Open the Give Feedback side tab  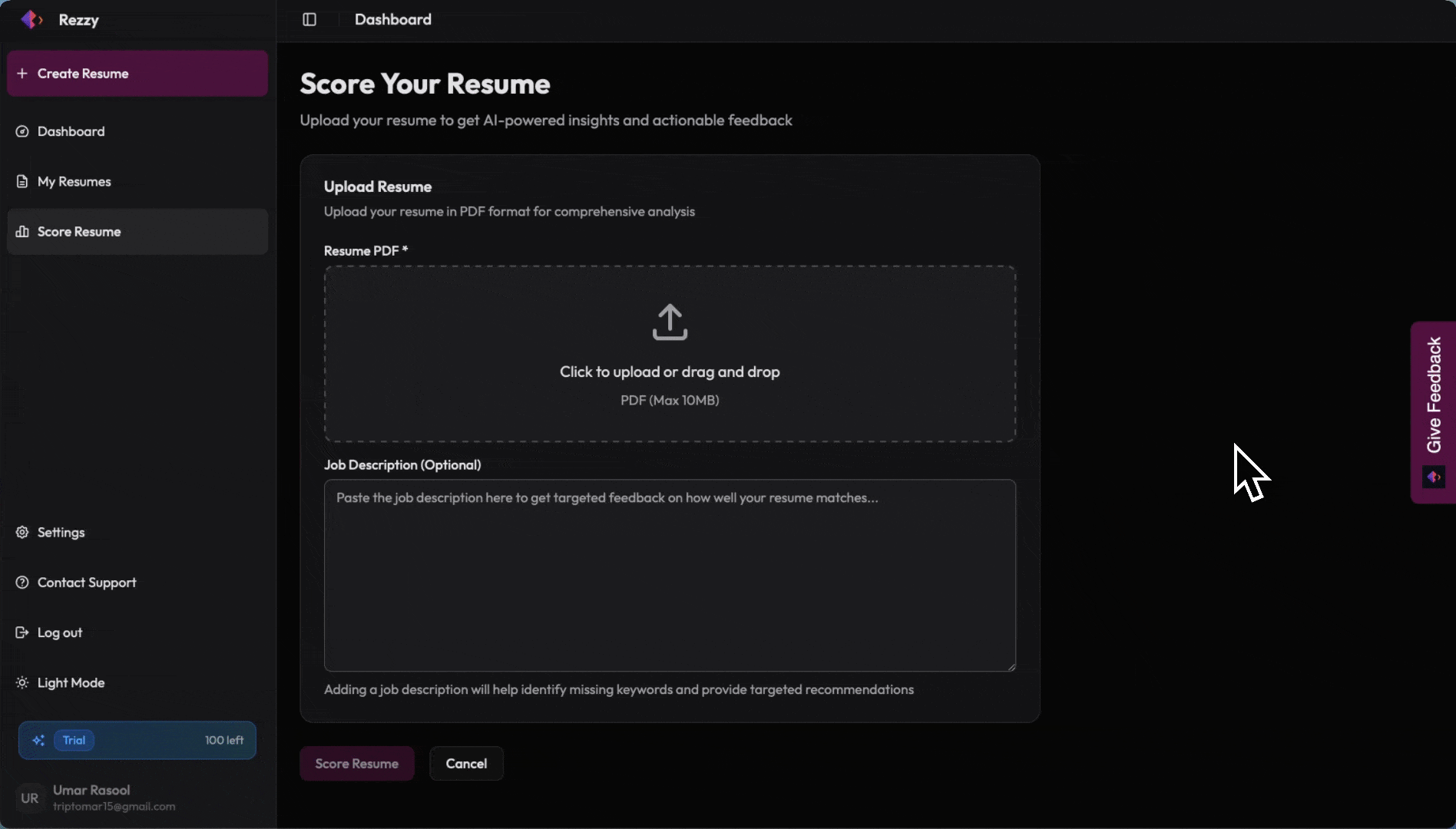(1433, 399)
